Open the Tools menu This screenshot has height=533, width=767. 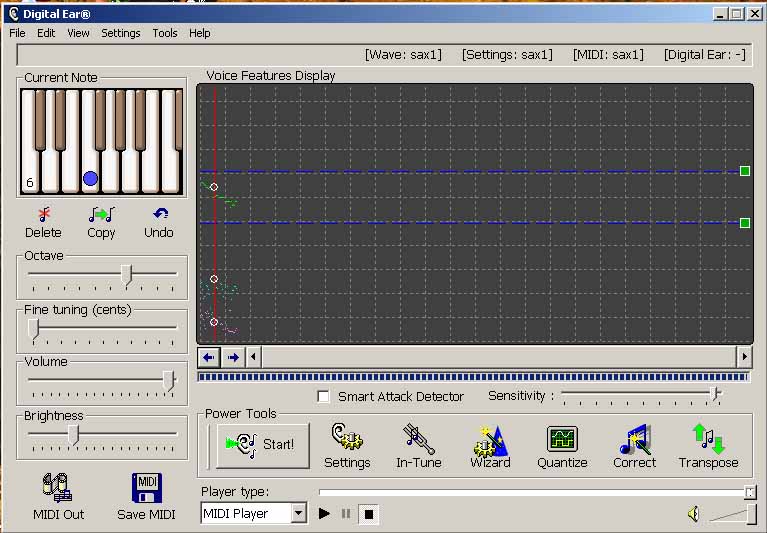165,33
